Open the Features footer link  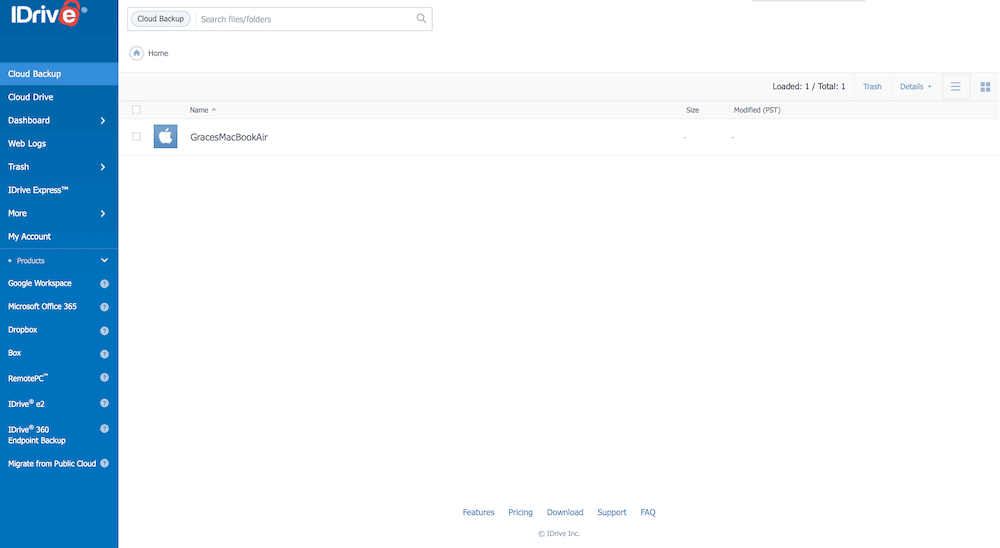478,512
